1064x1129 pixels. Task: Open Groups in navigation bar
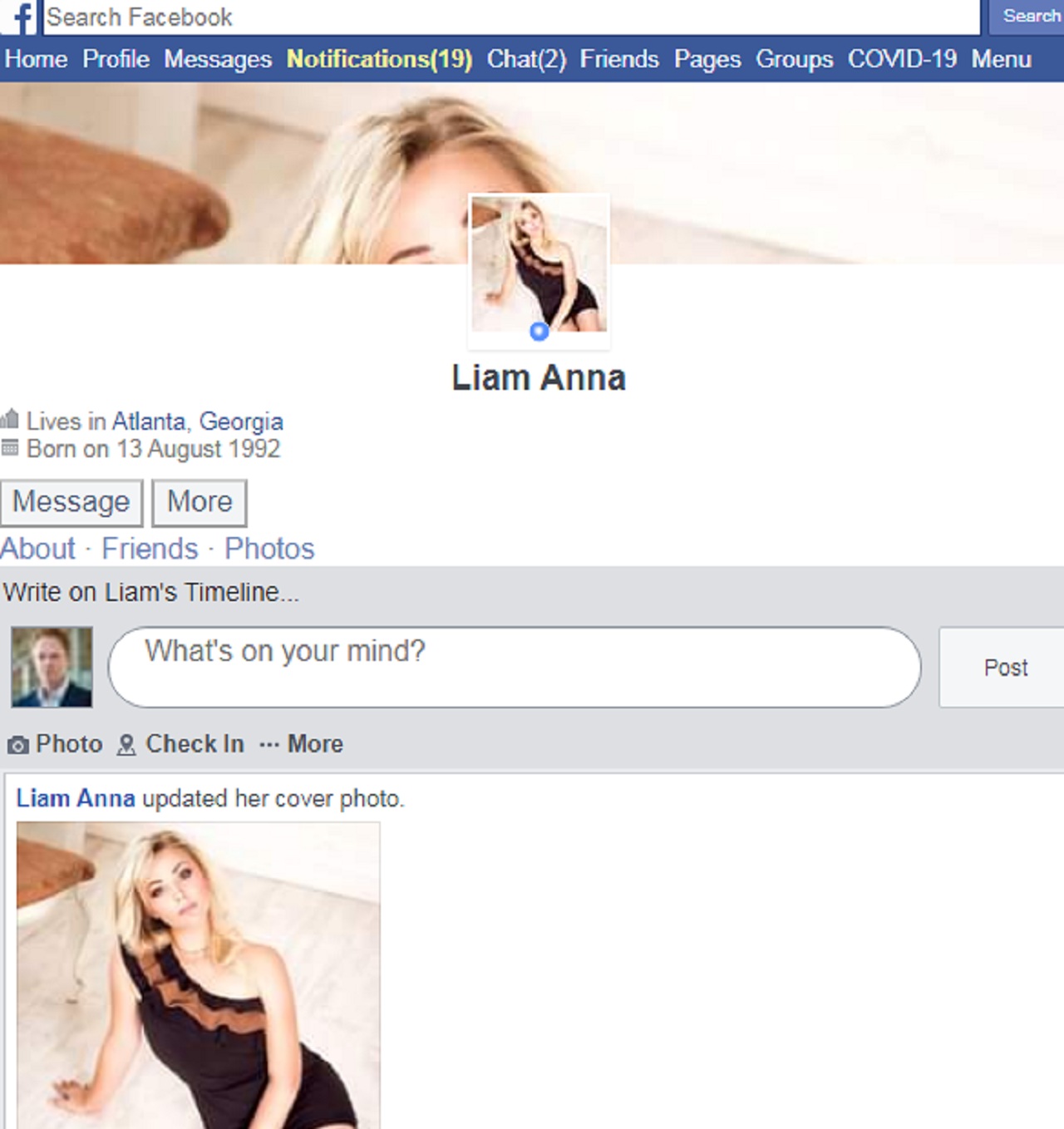795,59
